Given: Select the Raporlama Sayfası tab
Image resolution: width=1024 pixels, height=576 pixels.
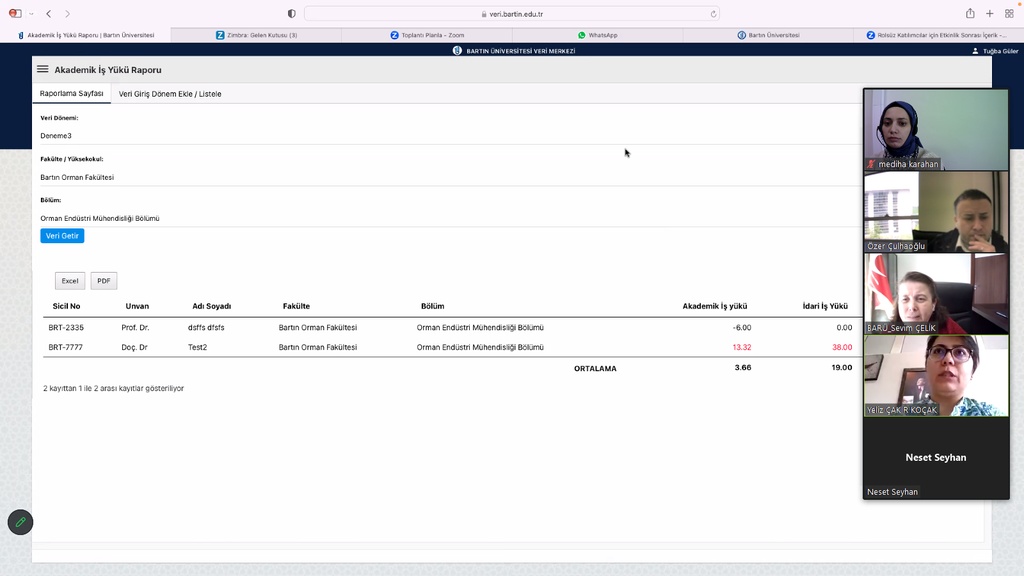Looking at the screenshot, I should click(x=71, y=94).
